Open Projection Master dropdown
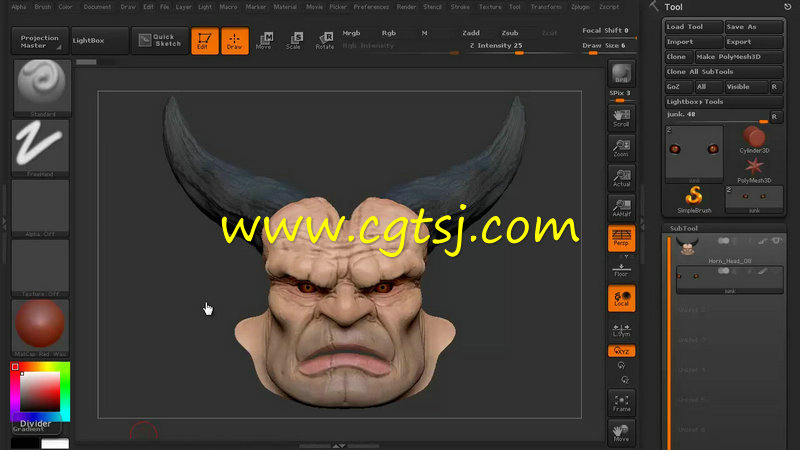The image size is (800, 450). 40,41
